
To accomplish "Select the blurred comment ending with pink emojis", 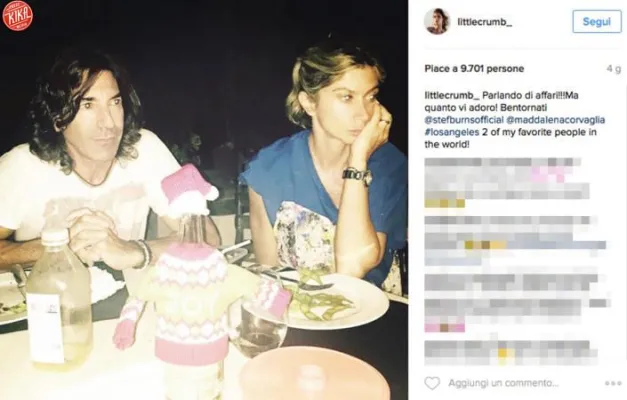I will [x=517, y=303].
